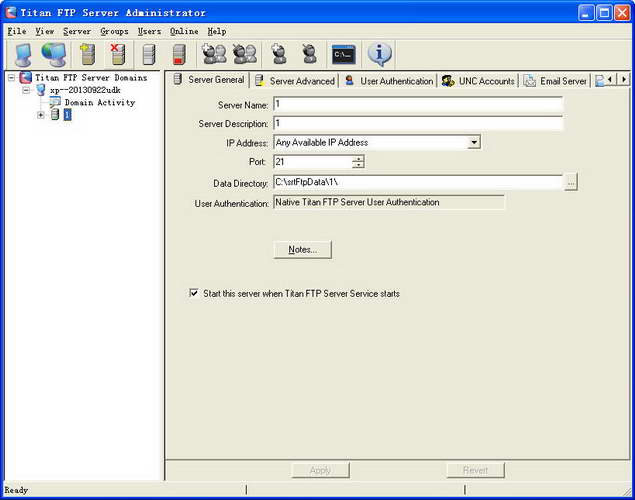
Task: Increase the Port value with up arrow
Action: (358, 158)
